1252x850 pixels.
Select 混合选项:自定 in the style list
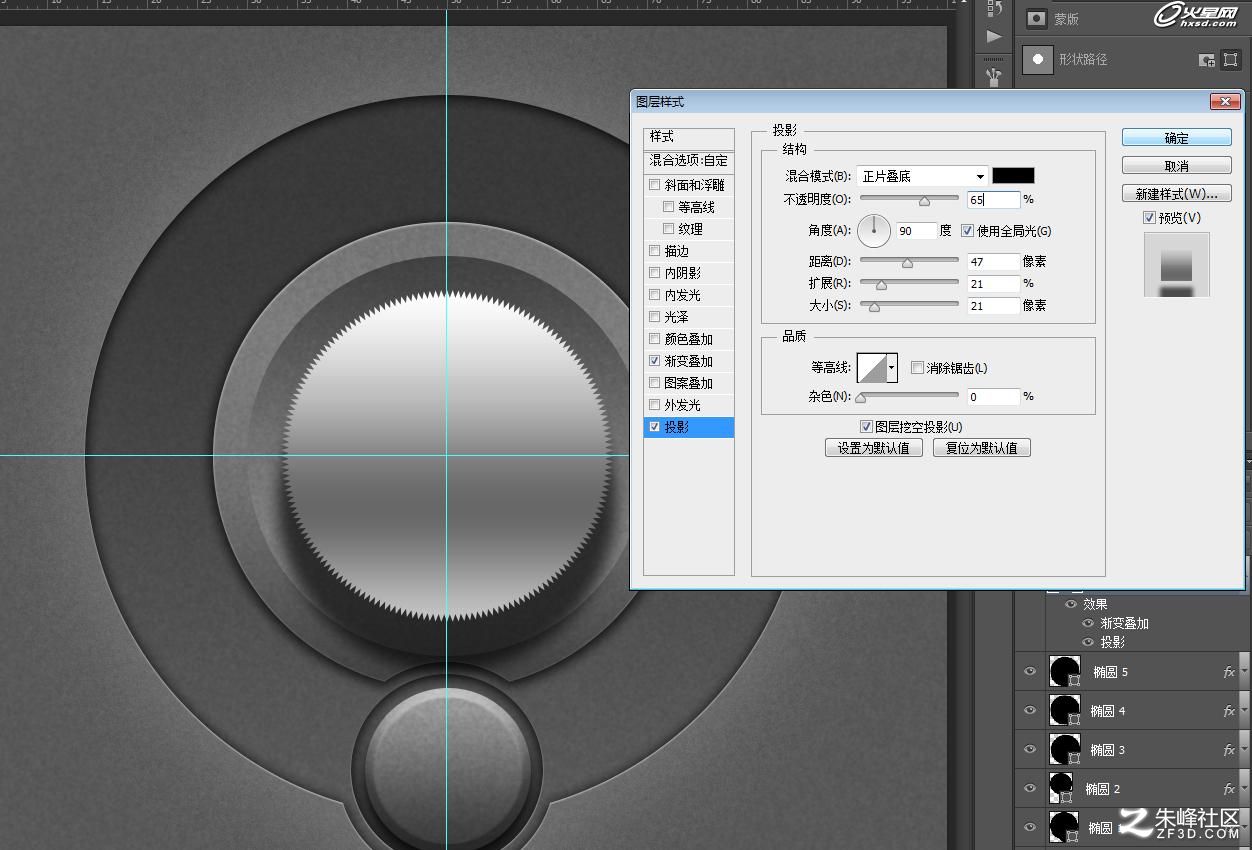click(x=689, y=161)
